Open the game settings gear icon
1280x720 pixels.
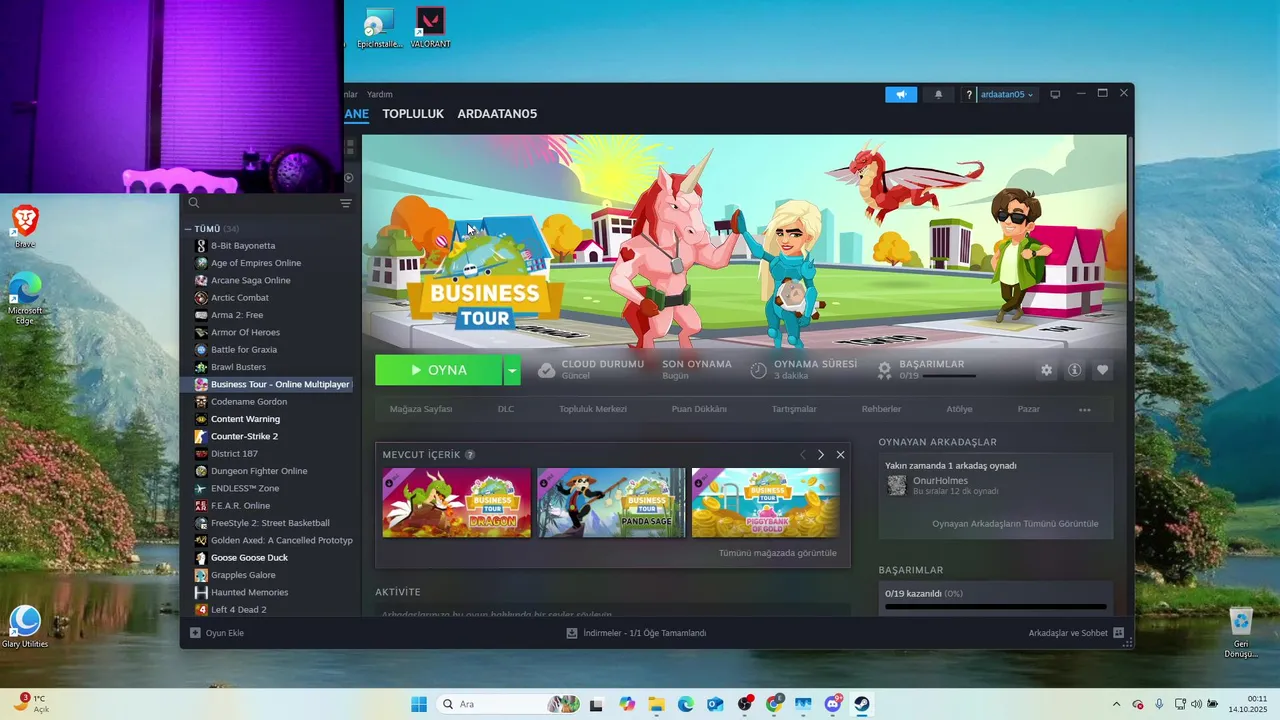coord(1046,370)
